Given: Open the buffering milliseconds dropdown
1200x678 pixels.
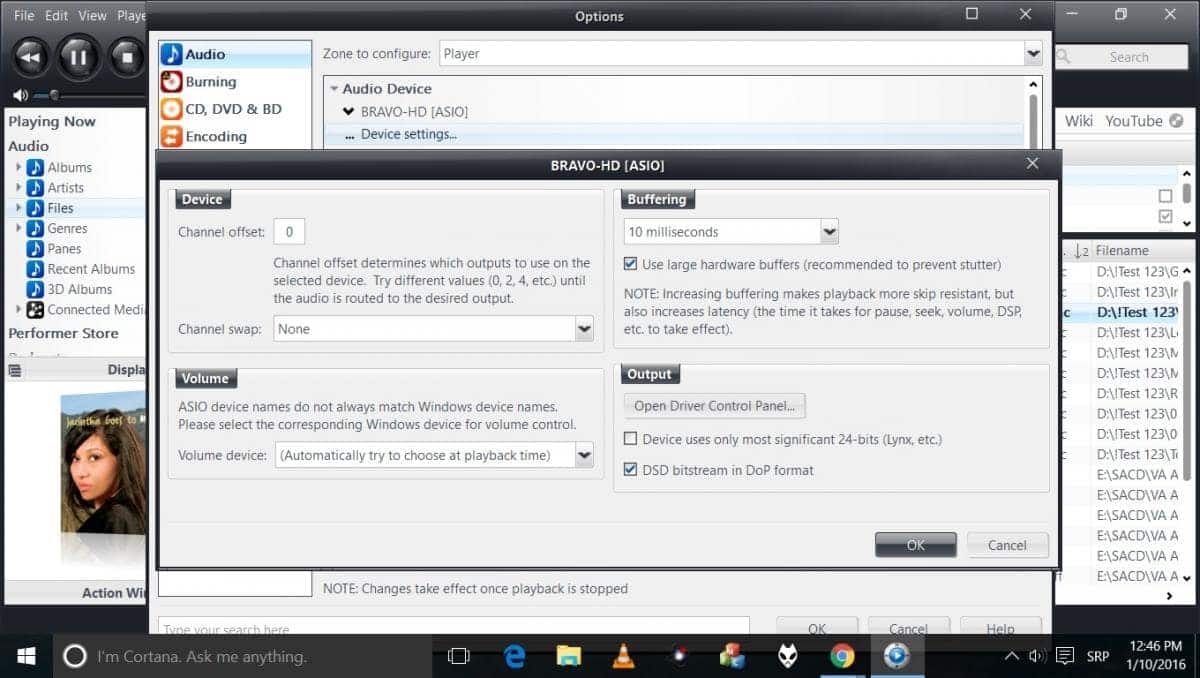Looking at the screenshot, I should point(829,232).
